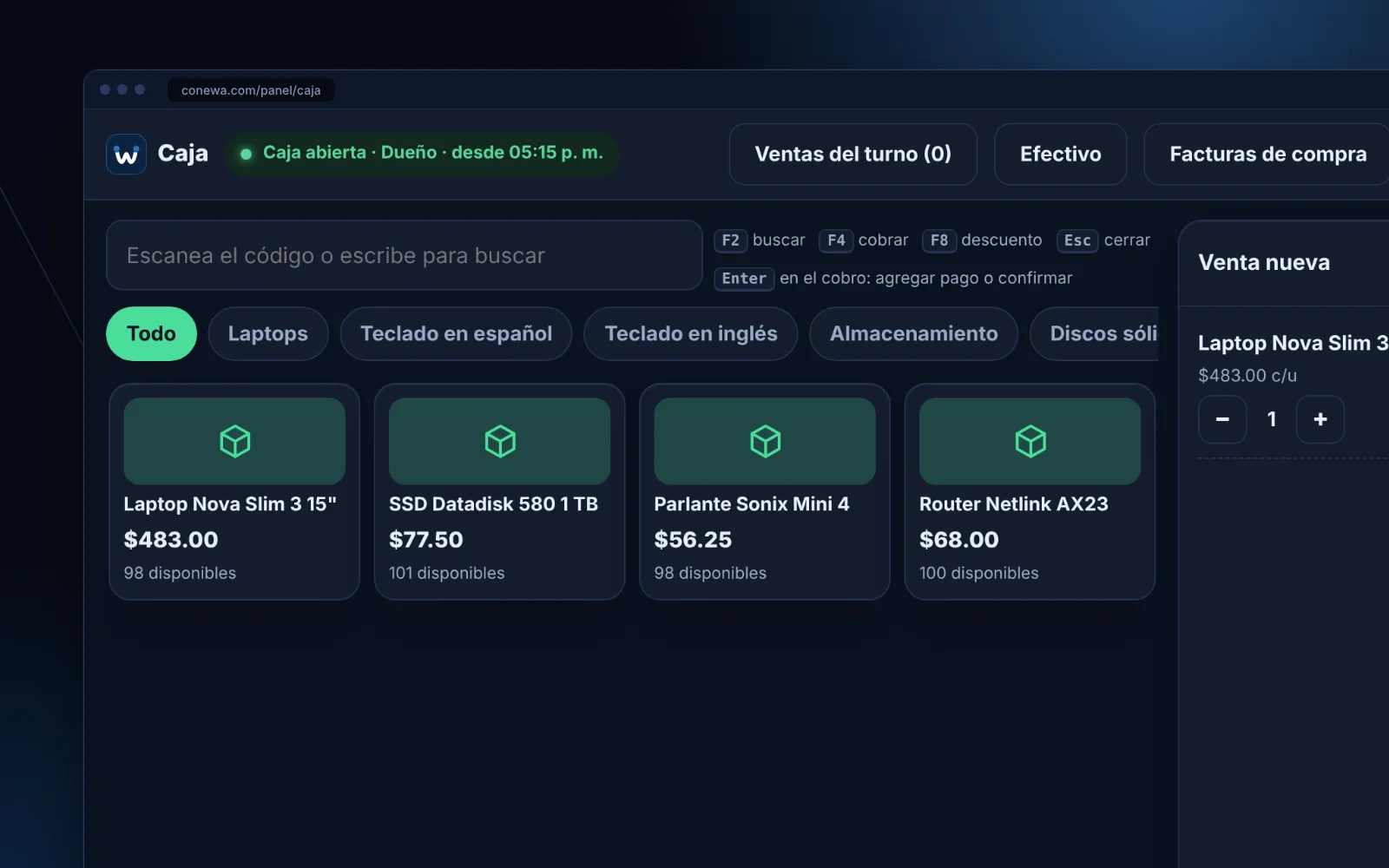Screen dimensions: 1389x868
Task: Click the F2 buscar shortcut hint
Action: [760, 240]
